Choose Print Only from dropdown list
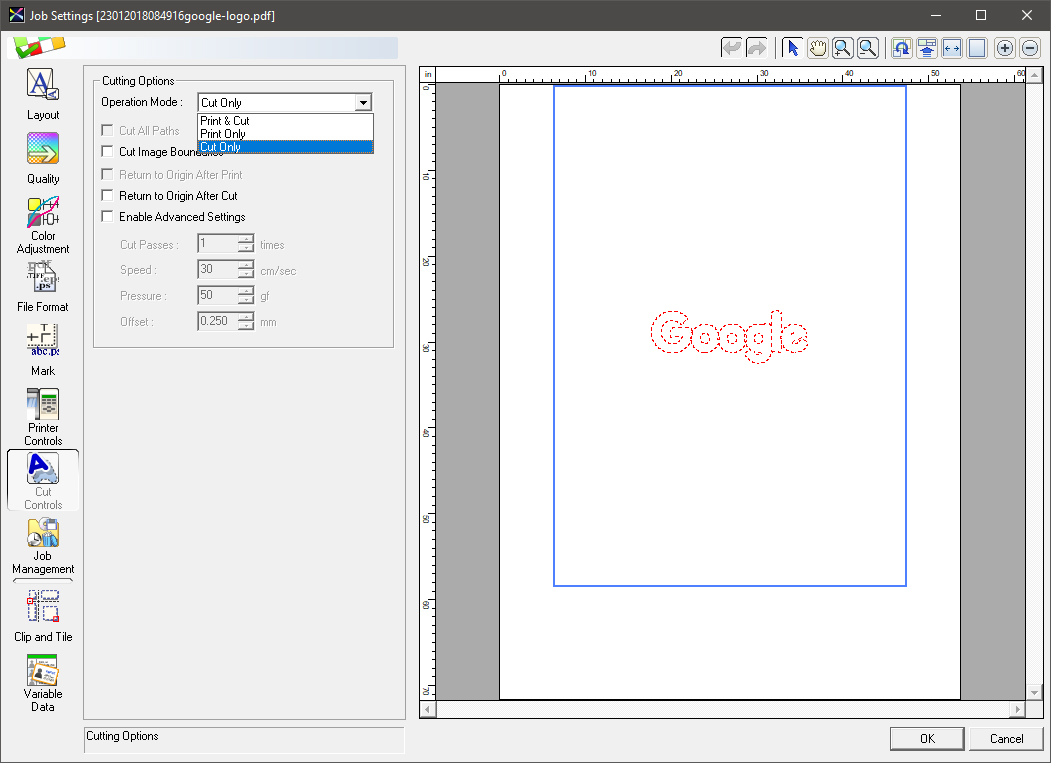The height and width of the screenshot is (763, 1051). (x=285, y=133)
